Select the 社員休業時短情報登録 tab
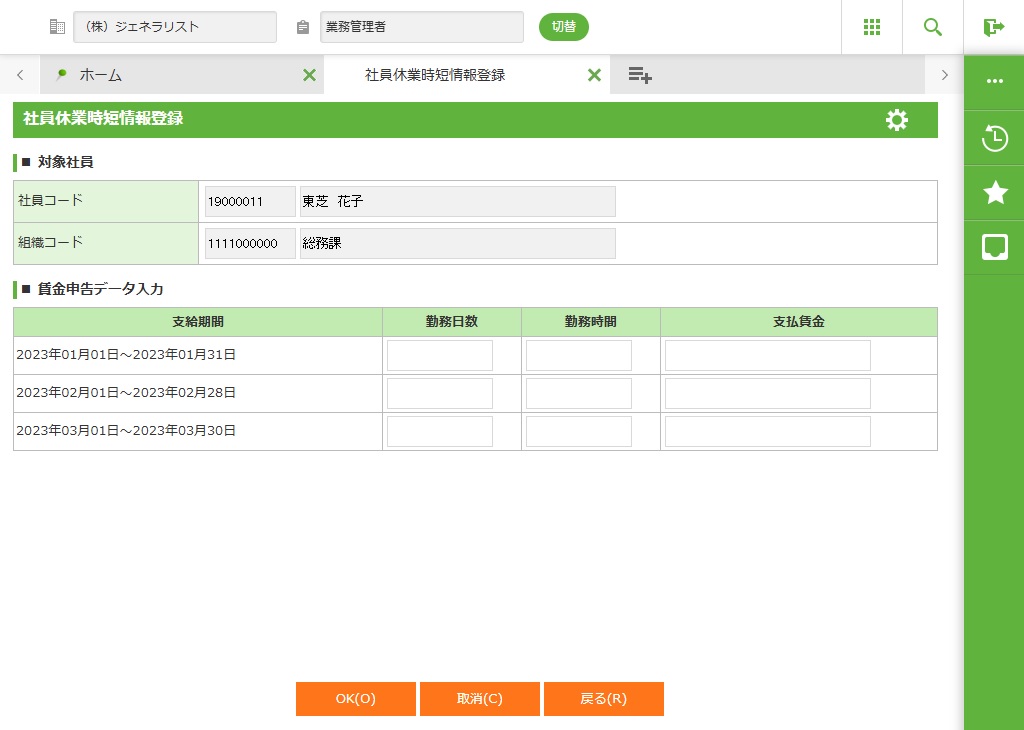Image resolution: width=1024 pixels, height=730 pixels. point(435,75)
